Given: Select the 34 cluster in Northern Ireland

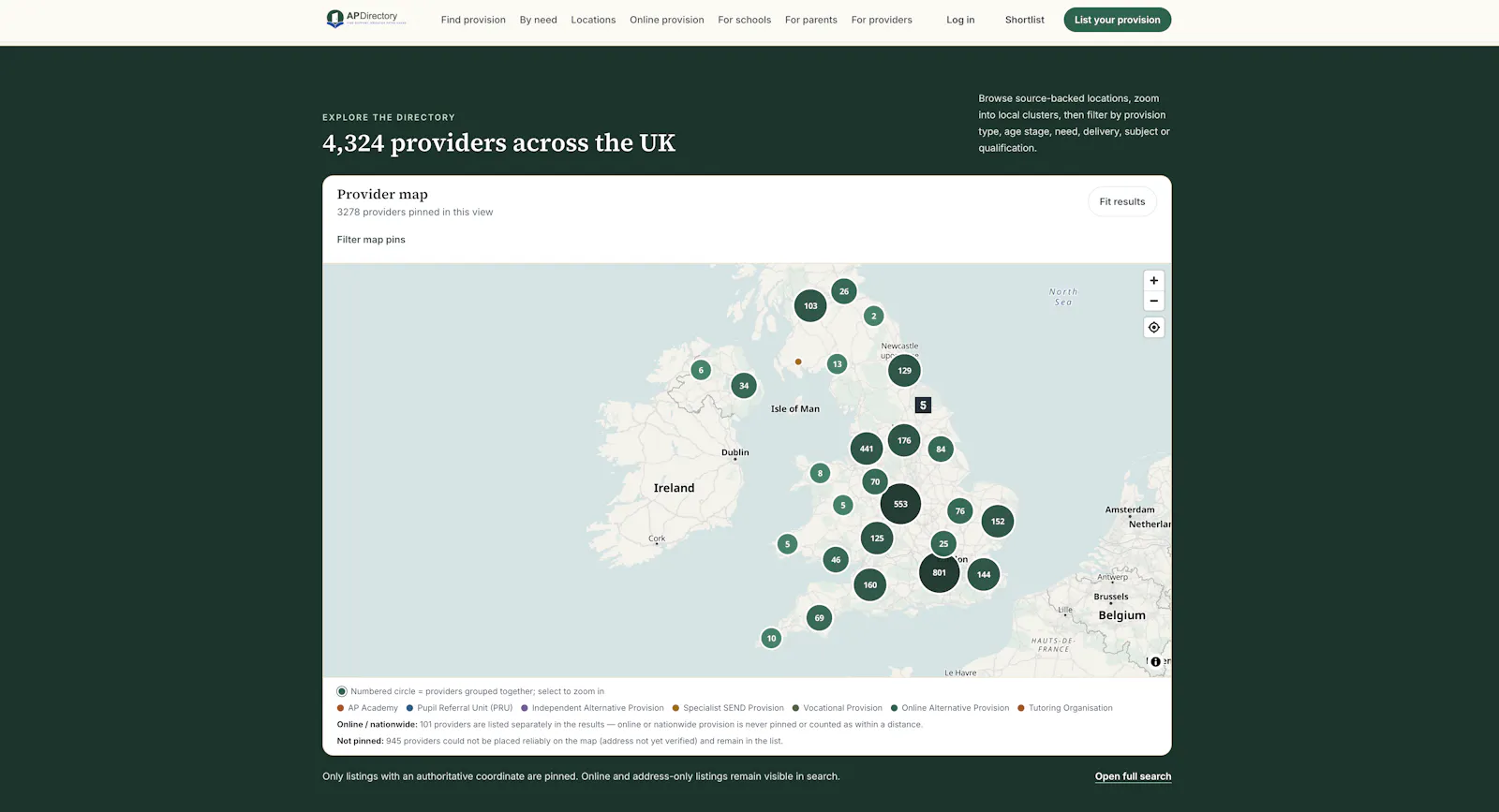Looking at the screenshot, I should tap(744, 385).
